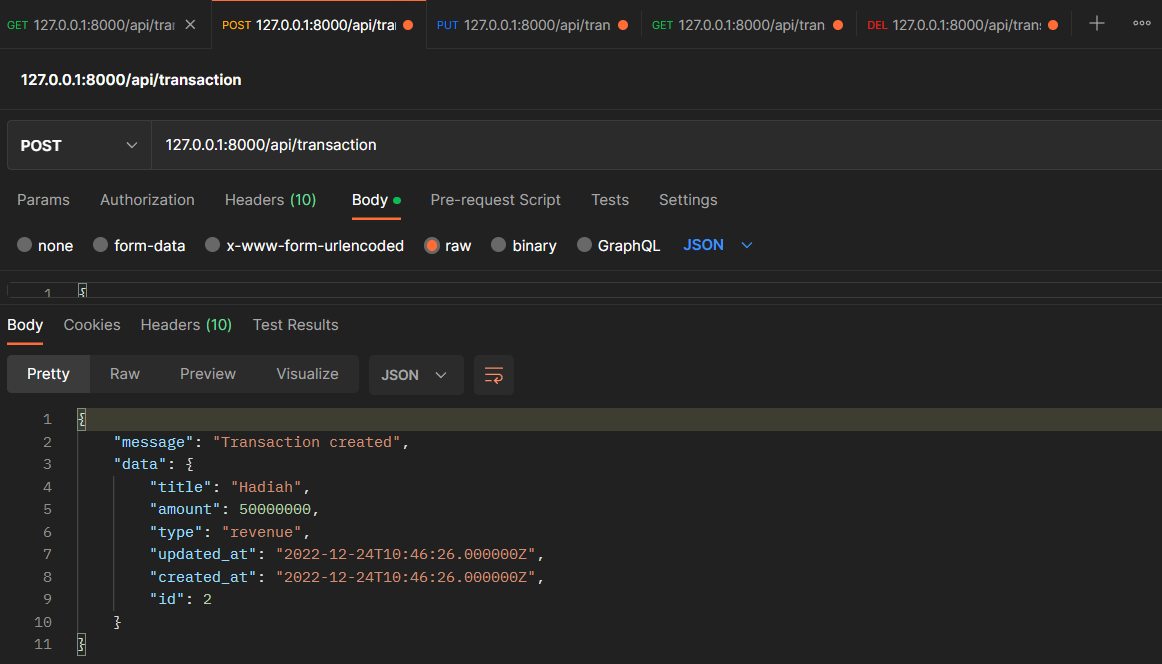Open the Pre-request Script tab
This screenshot has height=664, width=1162.
click(x=495, y=200)
